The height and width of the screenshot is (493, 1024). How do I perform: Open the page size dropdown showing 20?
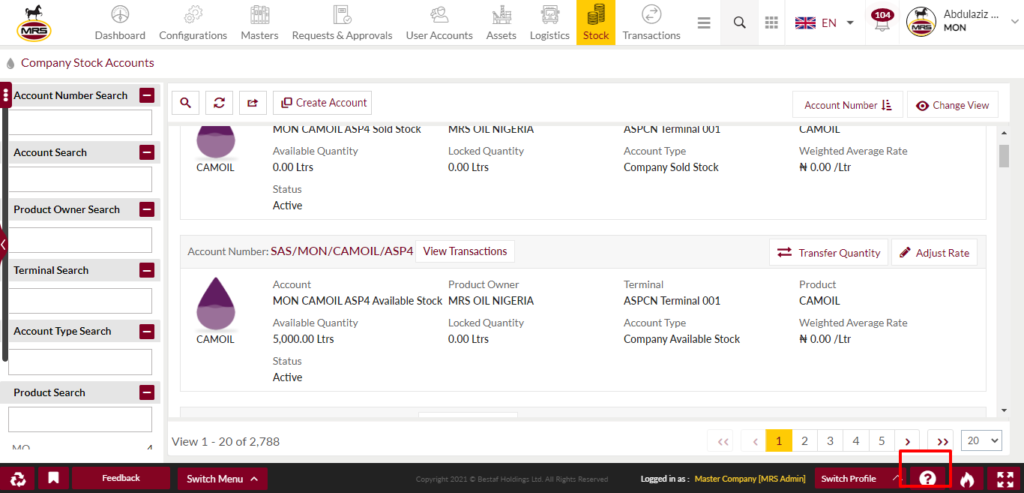(982, 441)
